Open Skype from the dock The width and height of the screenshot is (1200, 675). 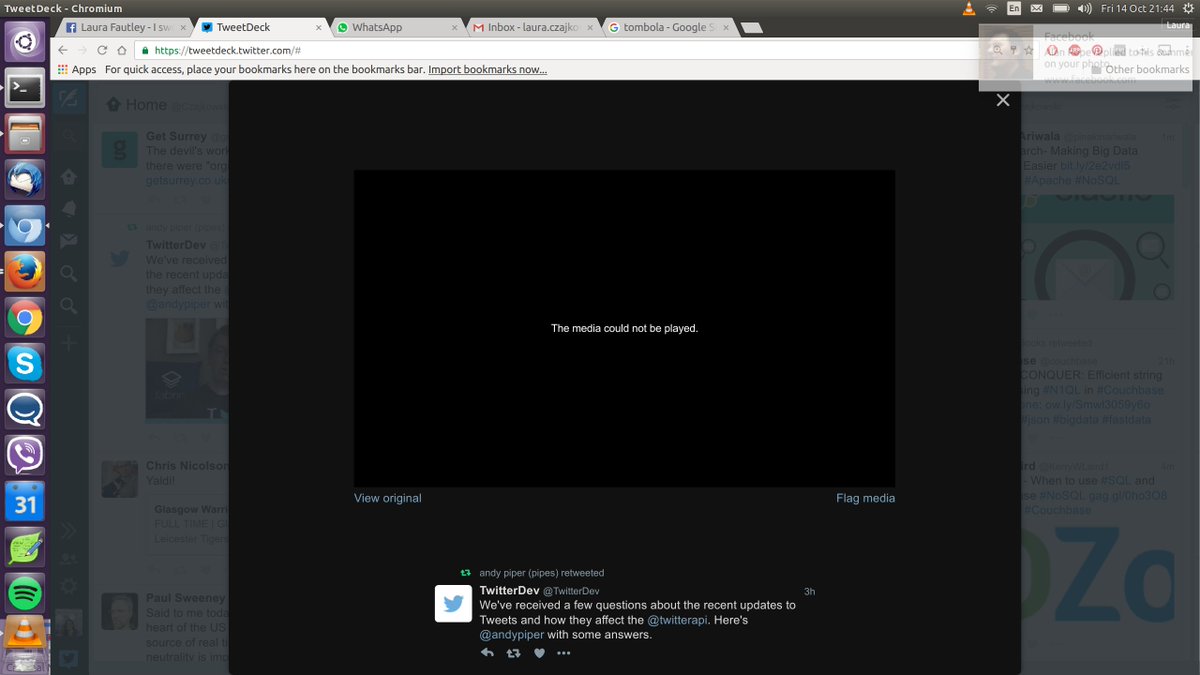pyautogui.click(x=24, y=364)
